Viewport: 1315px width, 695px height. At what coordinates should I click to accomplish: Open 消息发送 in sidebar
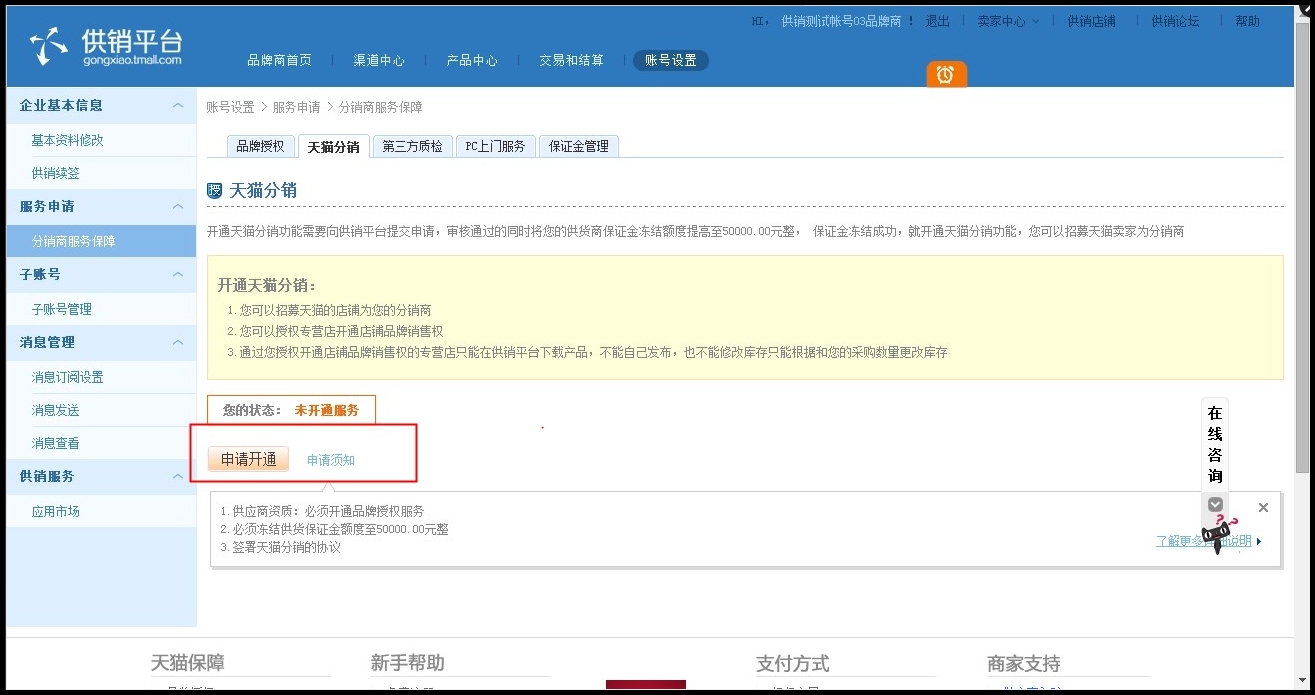[56, 410]
